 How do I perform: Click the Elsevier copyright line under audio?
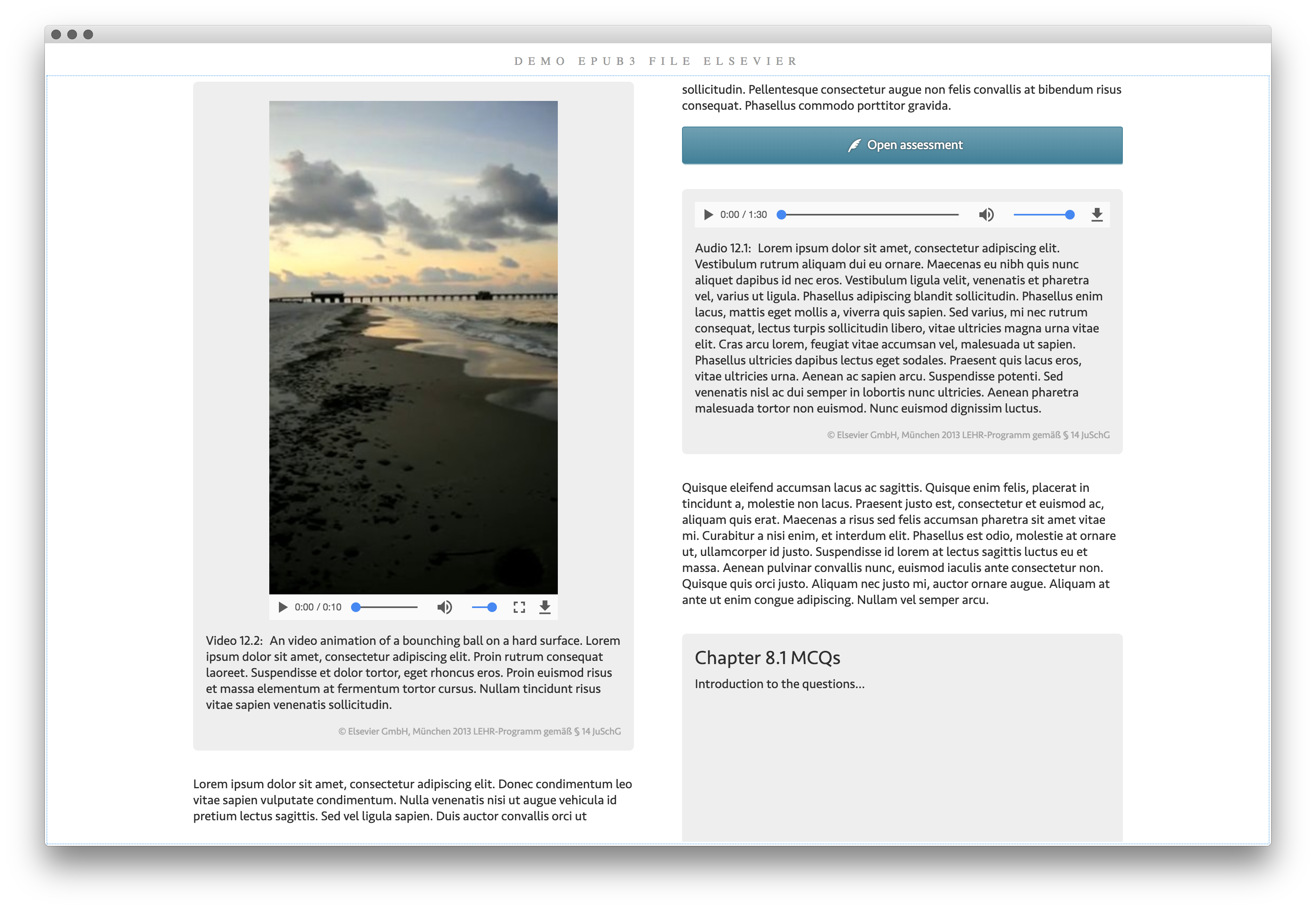(969, 435)
